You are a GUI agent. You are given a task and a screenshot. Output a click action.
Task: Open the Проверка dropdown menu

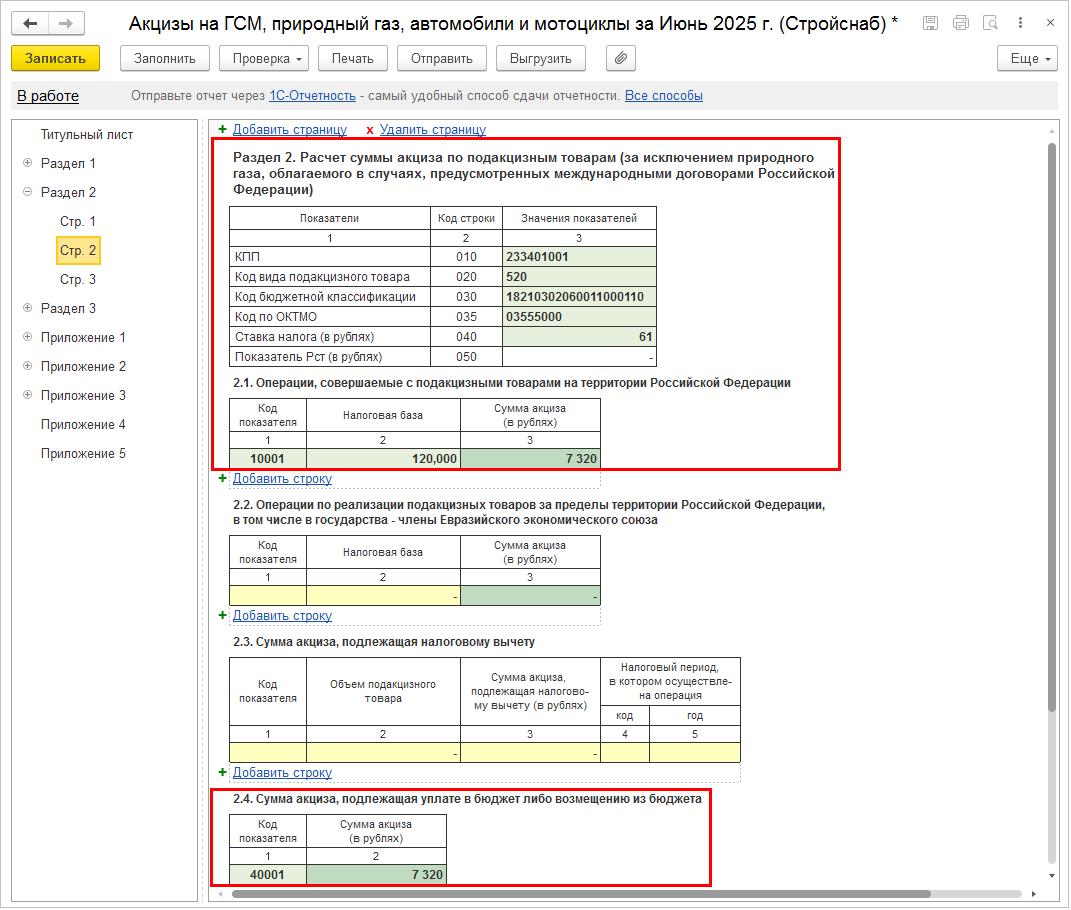click(264, 59)
